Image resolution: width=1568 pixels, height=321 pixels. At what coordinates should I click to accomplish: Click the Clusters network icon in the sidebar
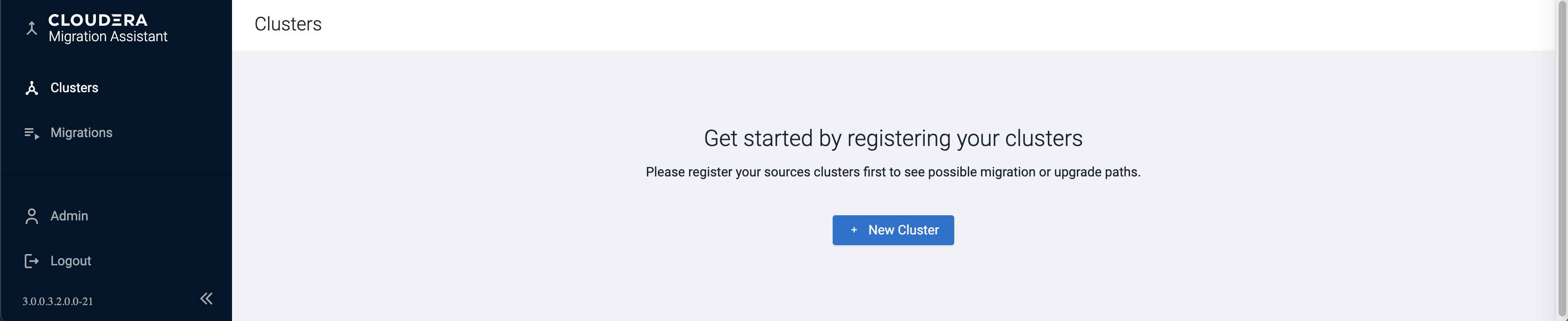[x=32, y=88]
